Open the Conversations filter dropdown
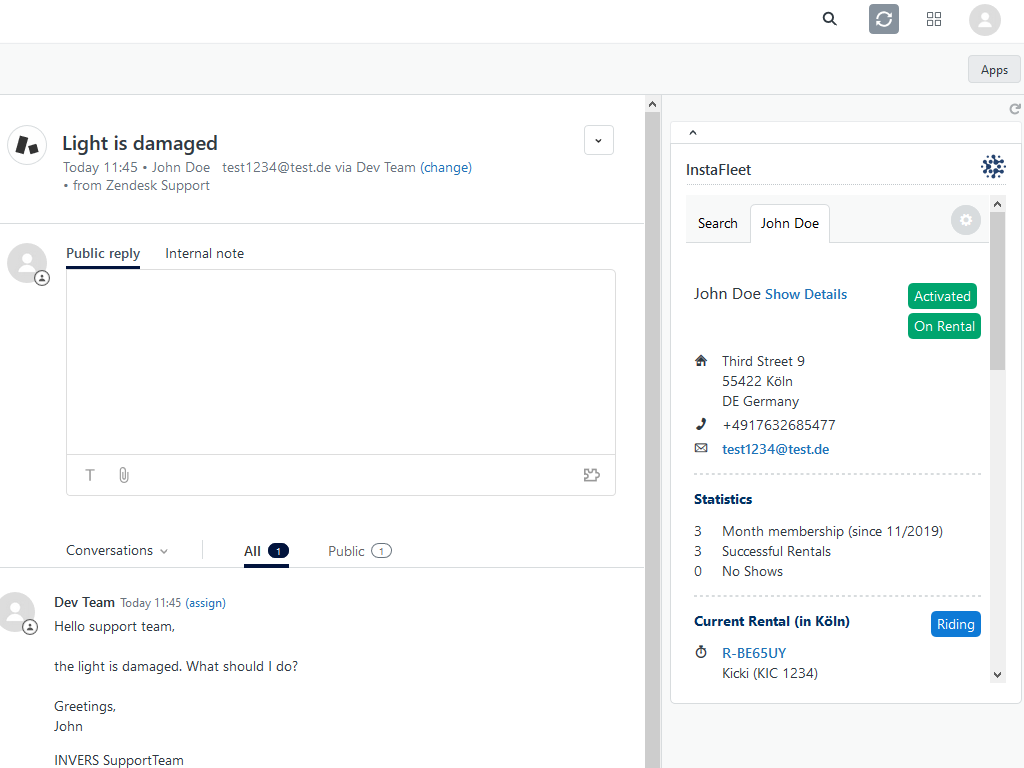Image resolution: width=1024 pixels, height=768 pixels. click(x=117, y=551)
